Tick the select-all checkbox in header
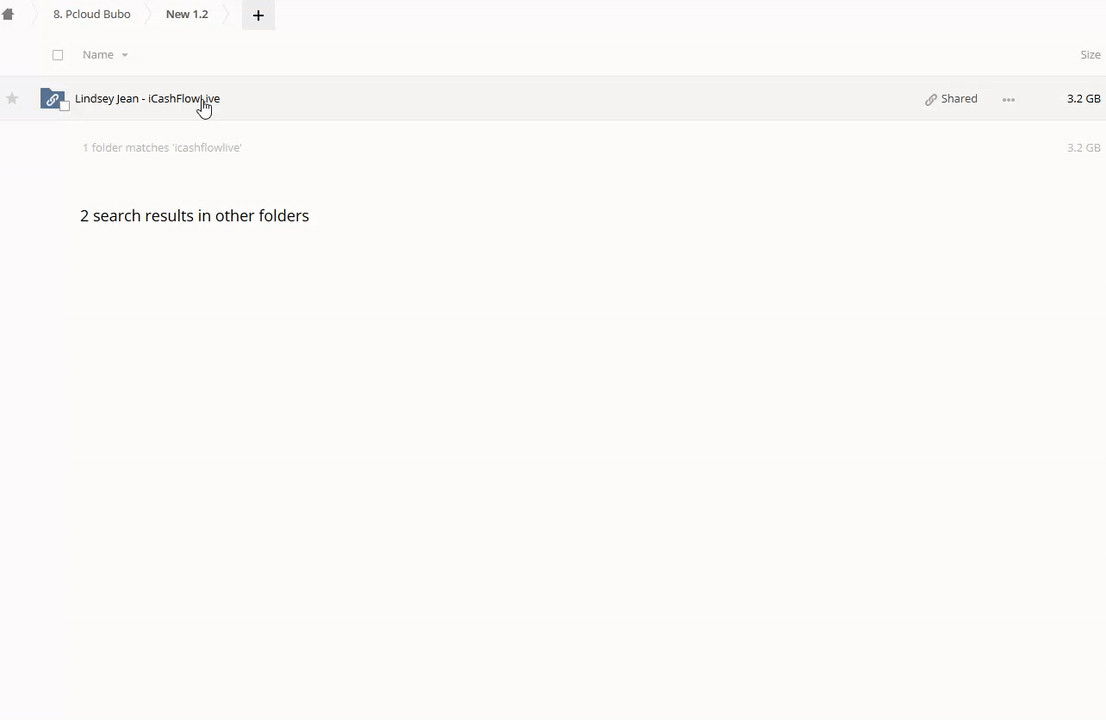Screen dimensions: 1106x720 pyautogui.click(x=57, y=55)
